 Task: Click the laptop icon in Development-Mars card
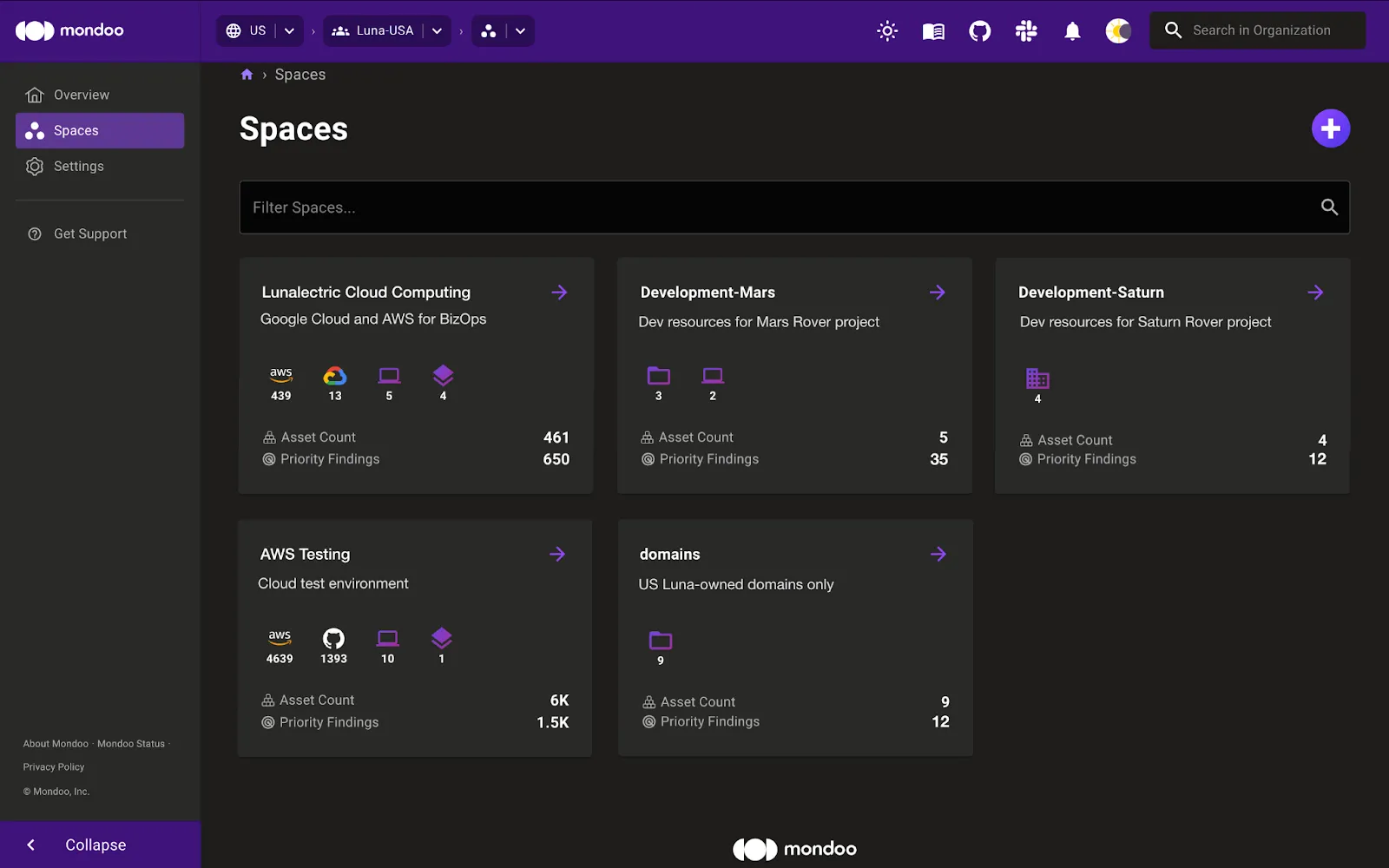713,376
